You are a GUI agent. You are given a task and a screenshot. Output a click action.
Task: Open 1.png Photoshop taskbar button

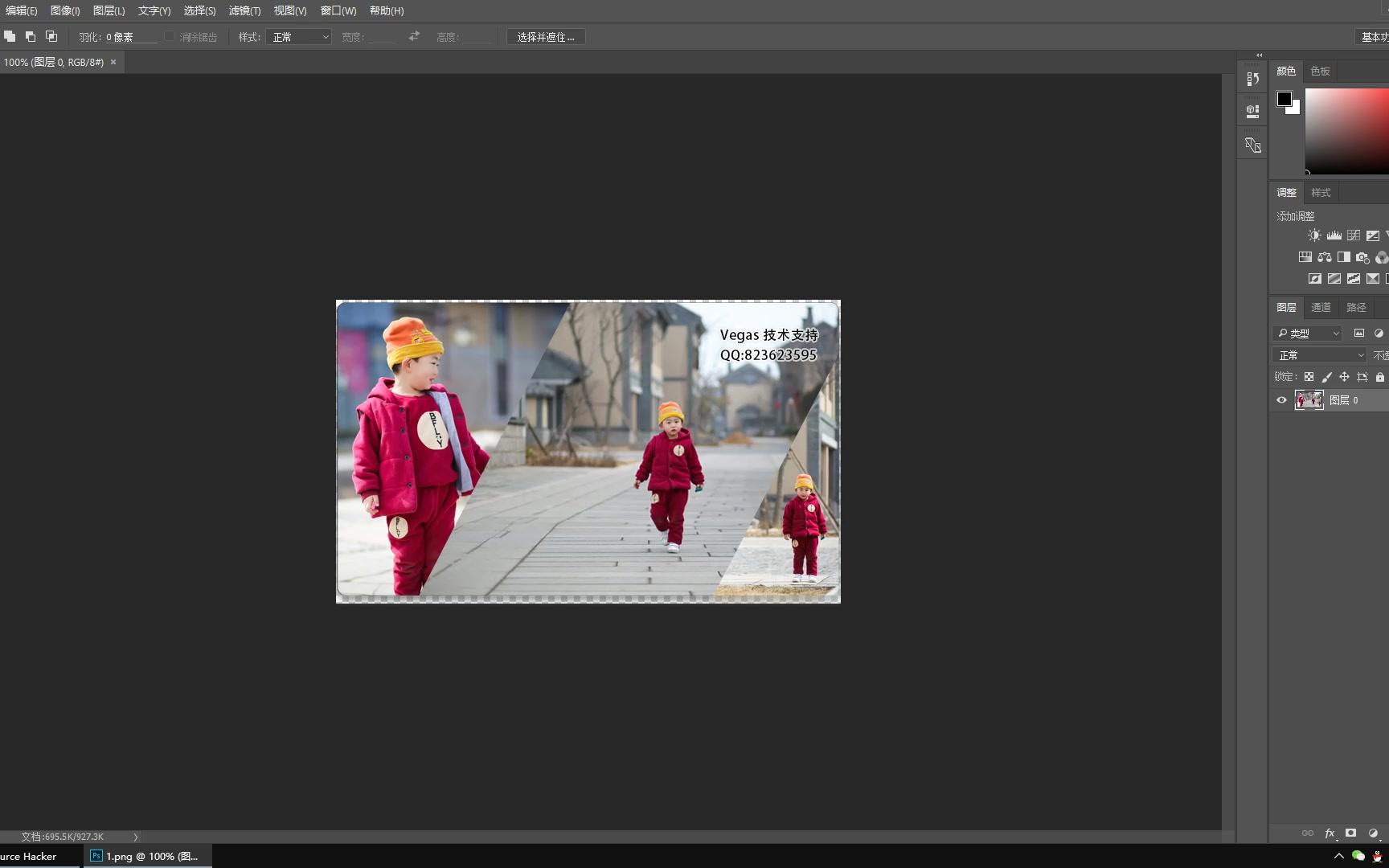tap(147, 856)
